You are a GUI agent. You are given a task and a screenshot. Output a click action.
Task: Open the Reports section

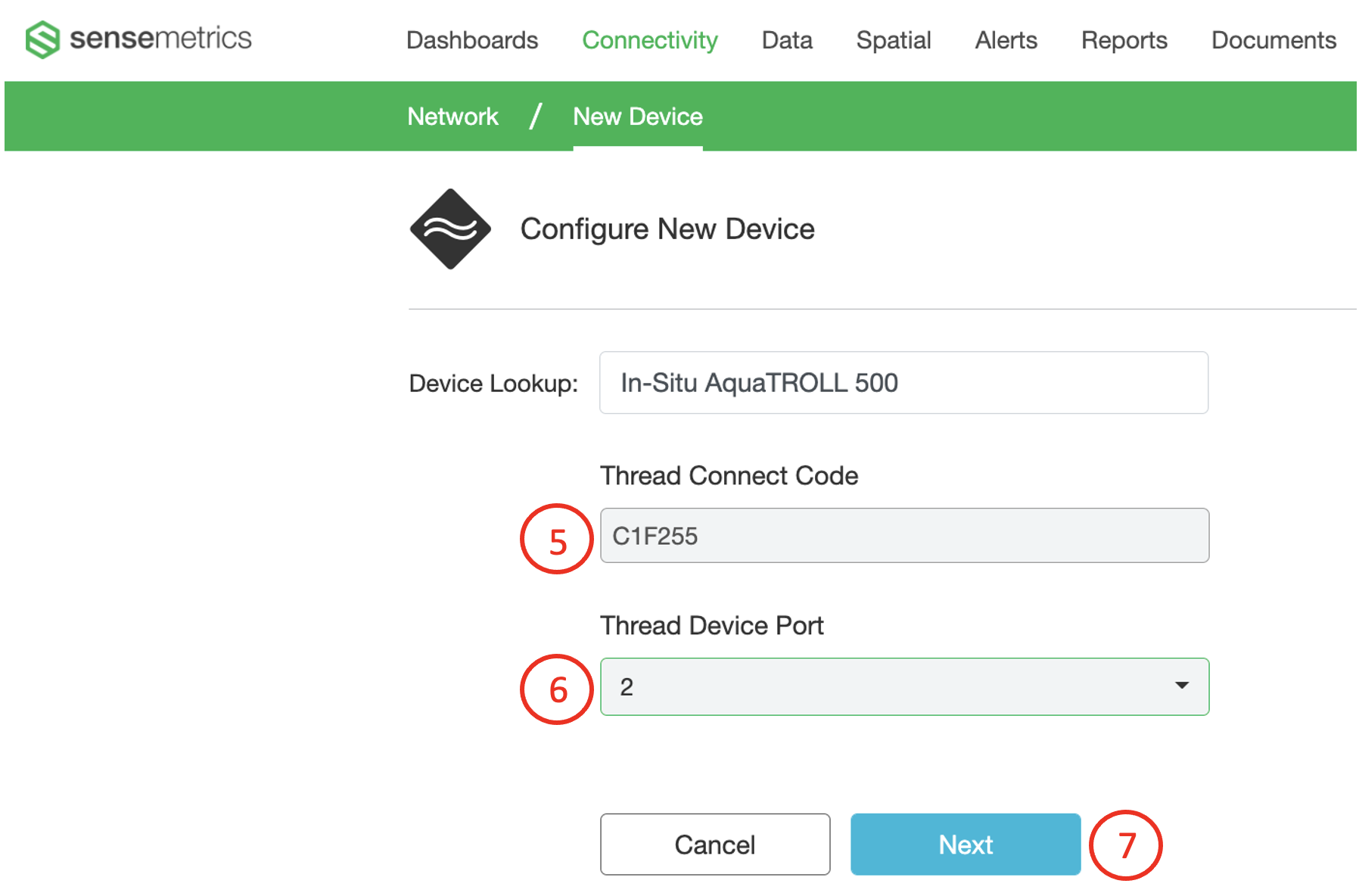tap(1124, 40)
